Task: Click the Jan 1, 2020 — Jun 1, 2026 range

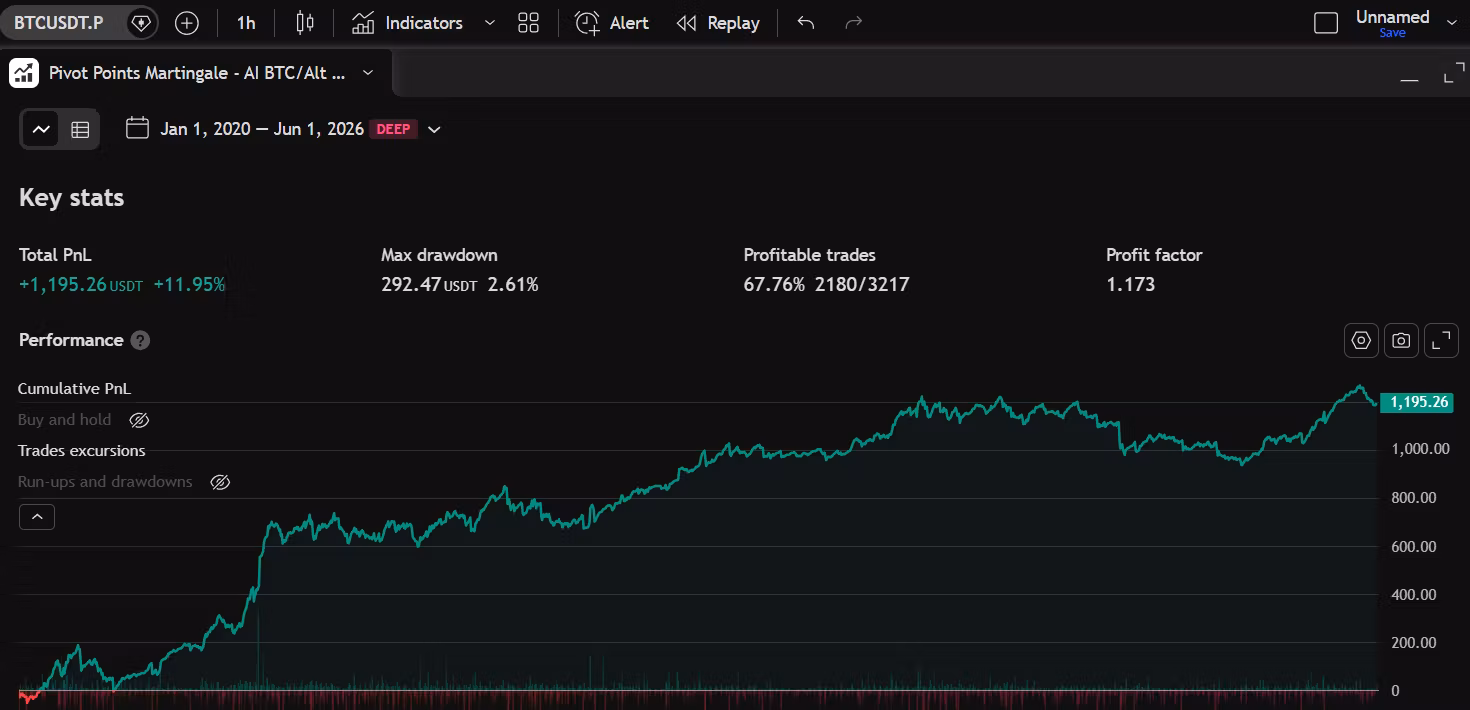Action: tap(262, 129)
